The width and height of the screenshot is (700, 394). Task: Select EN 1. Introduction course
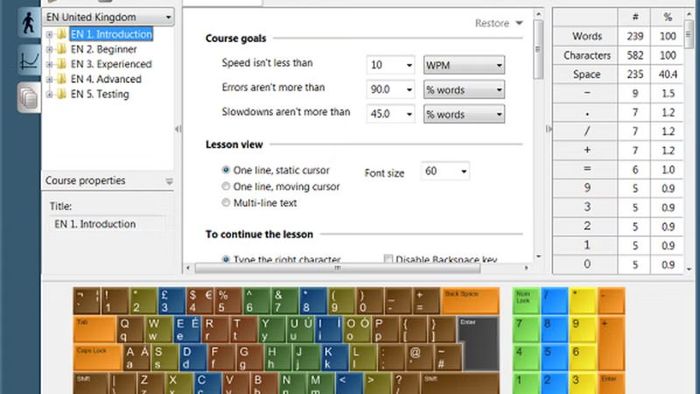pos(111,34)
